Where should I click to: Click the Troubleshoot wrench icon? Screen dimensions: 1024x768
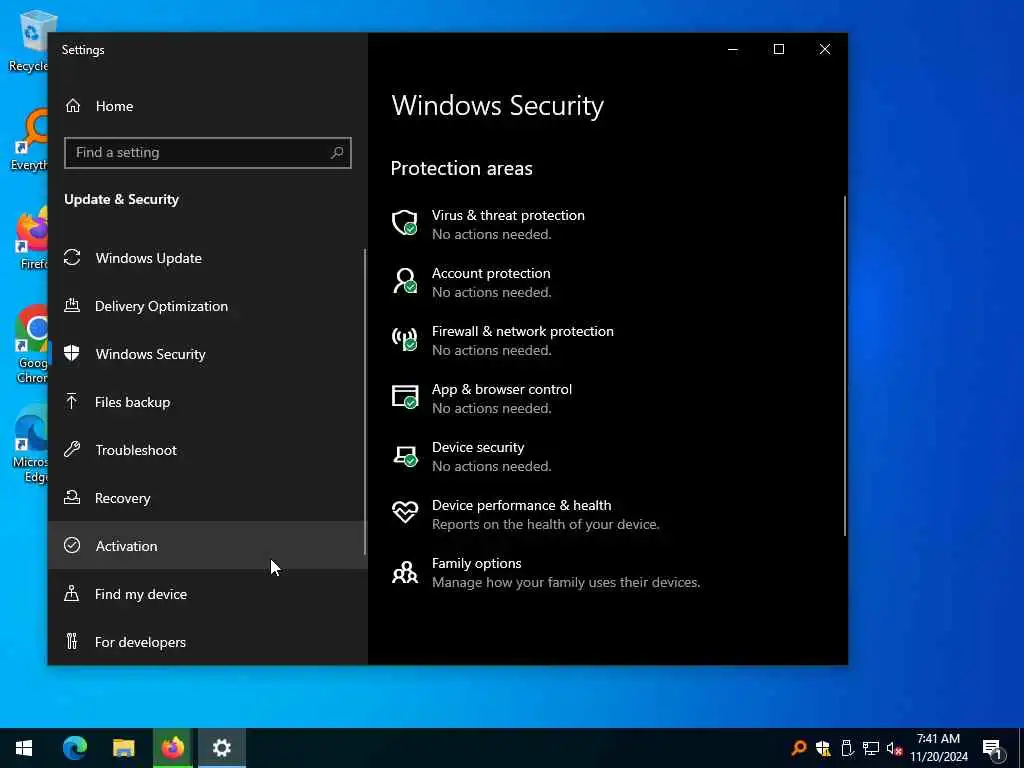click(72, 449)
